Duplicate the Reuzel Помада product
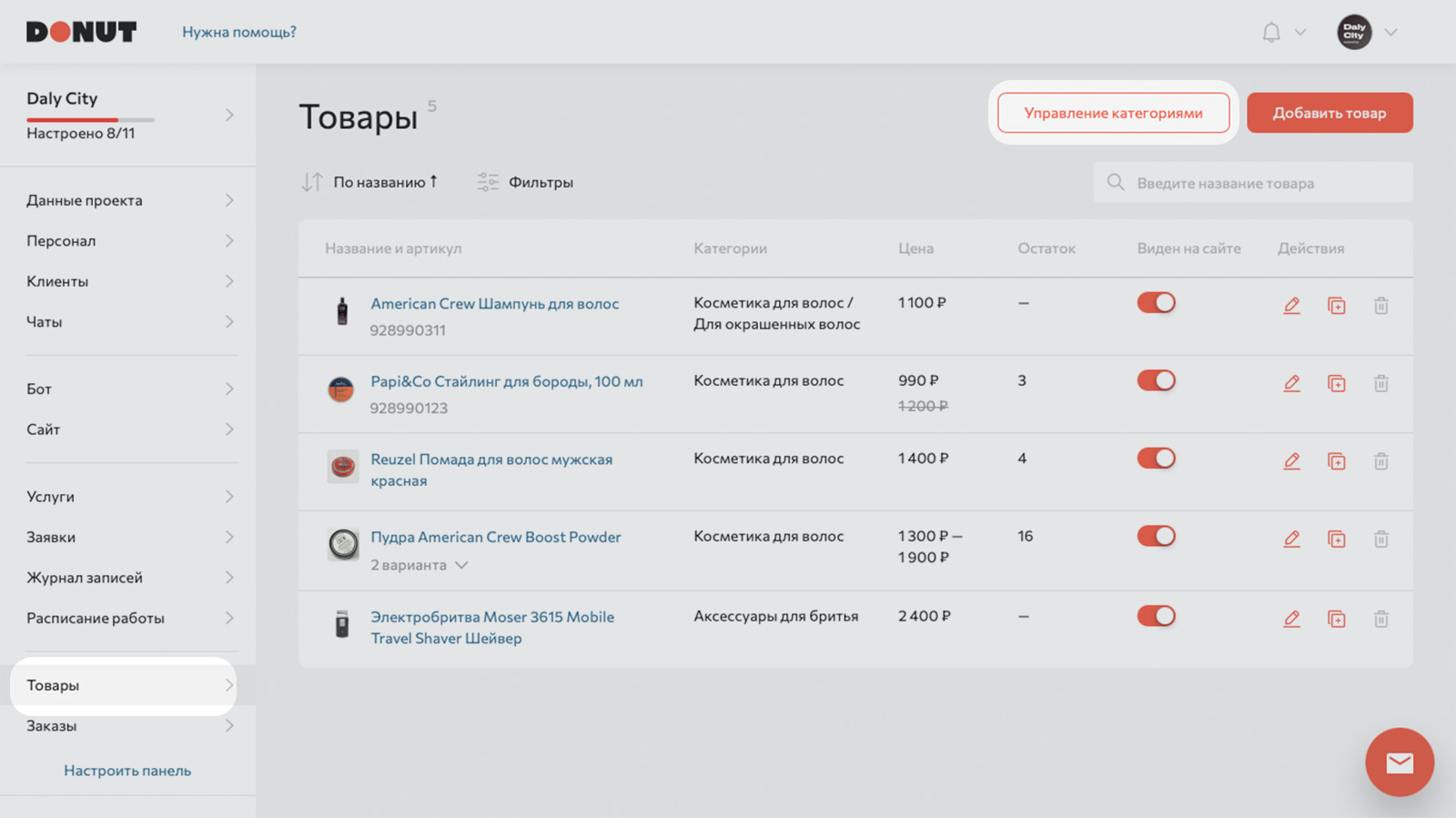Screen dimensions: 1456x818 [x=1336, y=461]
